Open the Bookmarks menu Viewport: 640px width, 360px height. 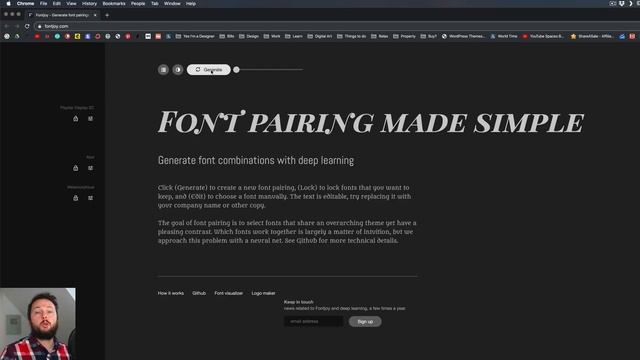pyautogui.click(x=114, y=3)
